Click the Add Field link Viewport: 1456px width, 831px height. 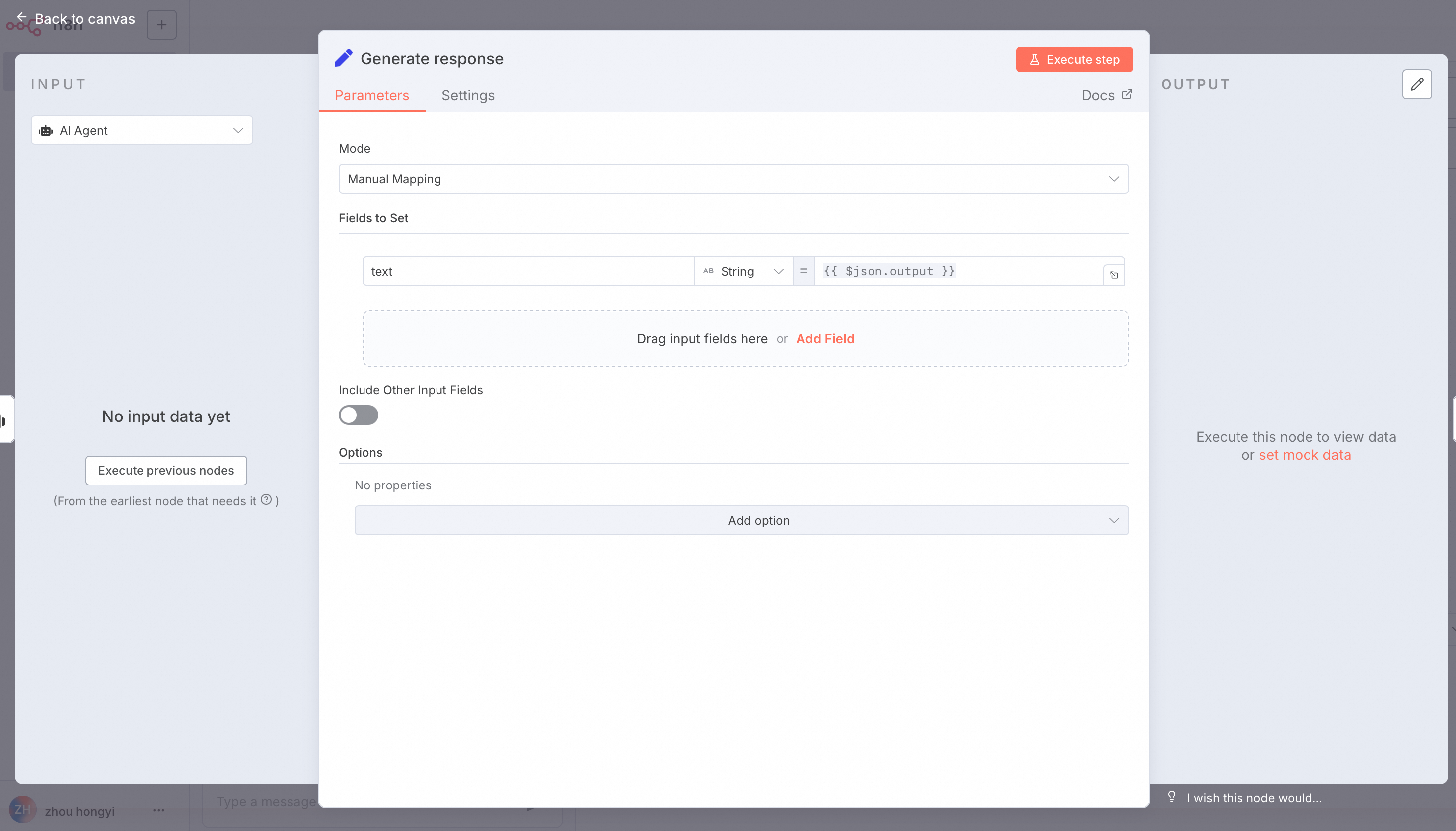point(825,339)
